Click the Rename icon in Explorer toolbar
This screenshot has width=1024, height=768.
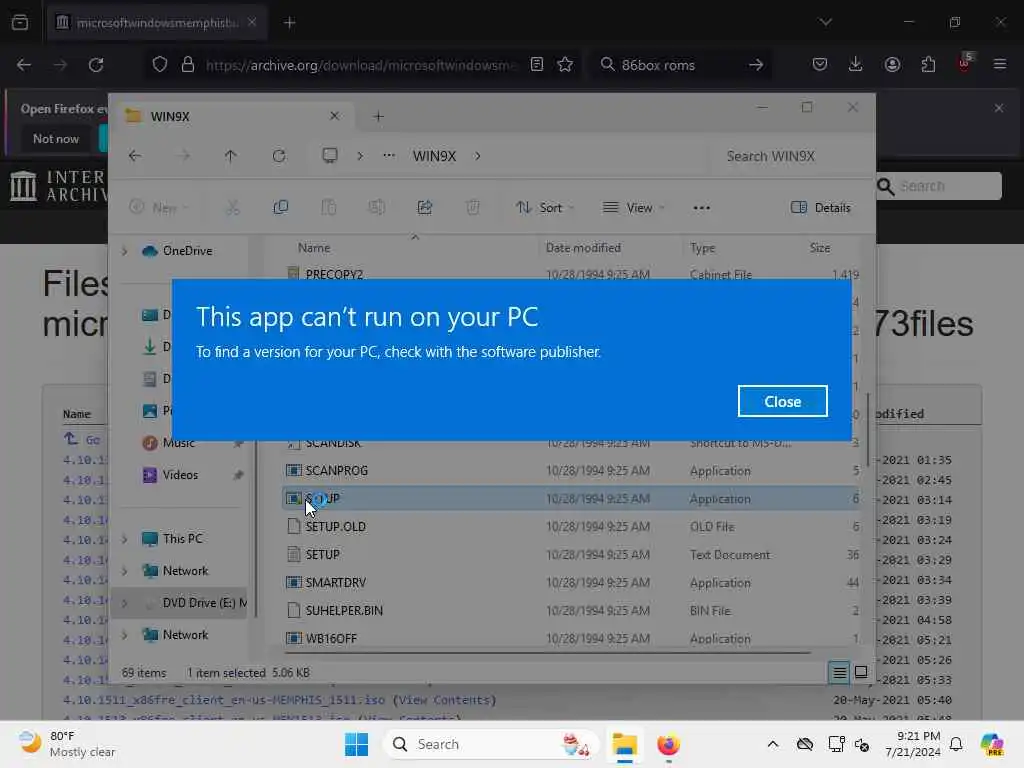point(377,208)
